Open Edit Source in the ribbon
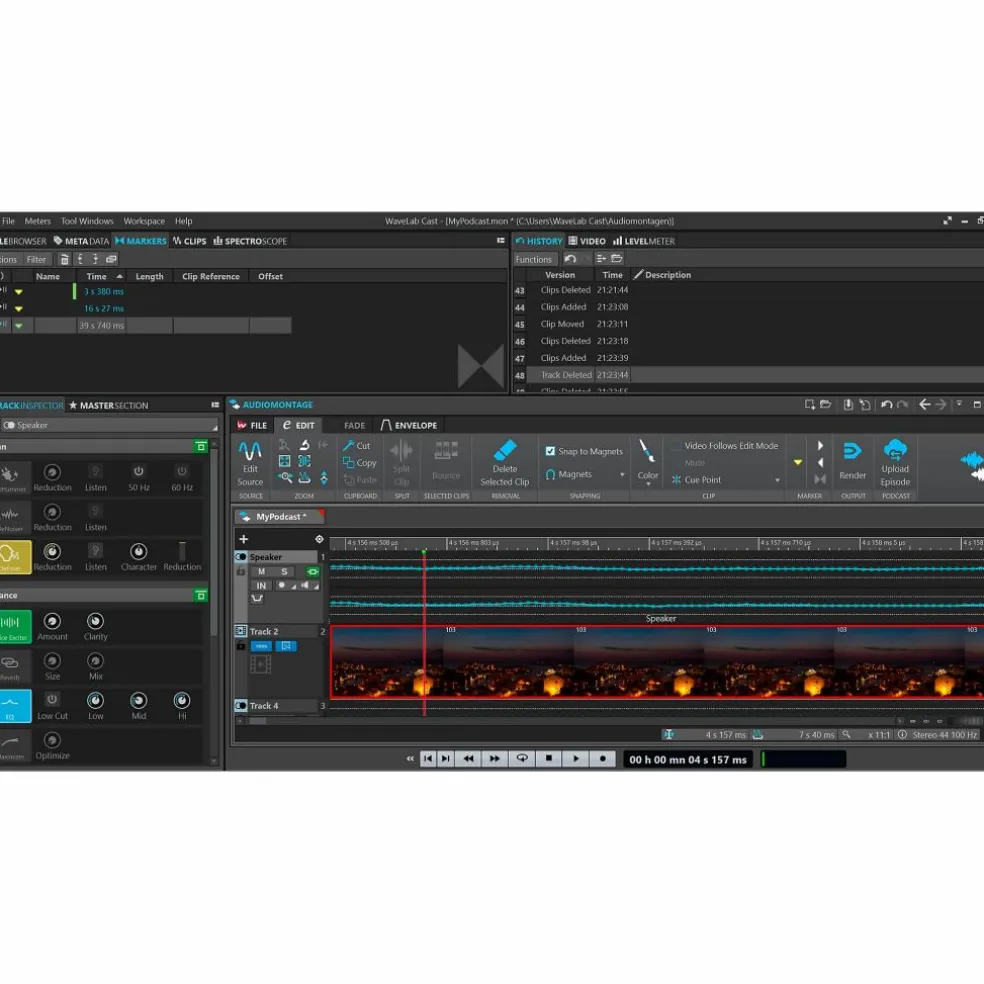This screenshot has height=984, width=984. click(250, 463)
